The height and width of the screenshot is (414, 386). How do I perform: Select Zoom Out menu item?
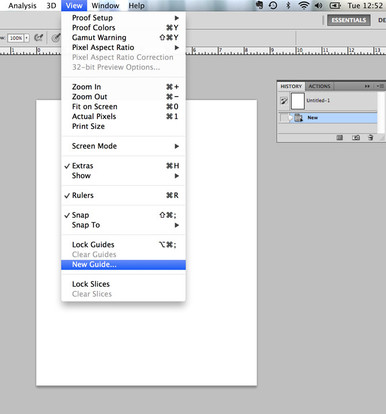point(123,97)
